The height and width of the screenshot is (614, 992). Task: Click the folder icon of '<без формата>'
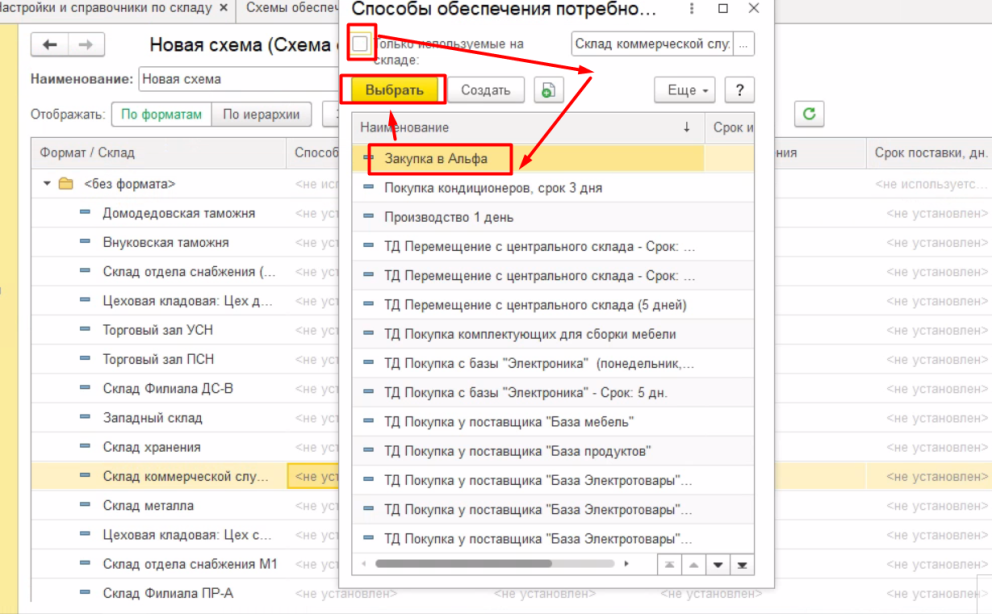66,183
